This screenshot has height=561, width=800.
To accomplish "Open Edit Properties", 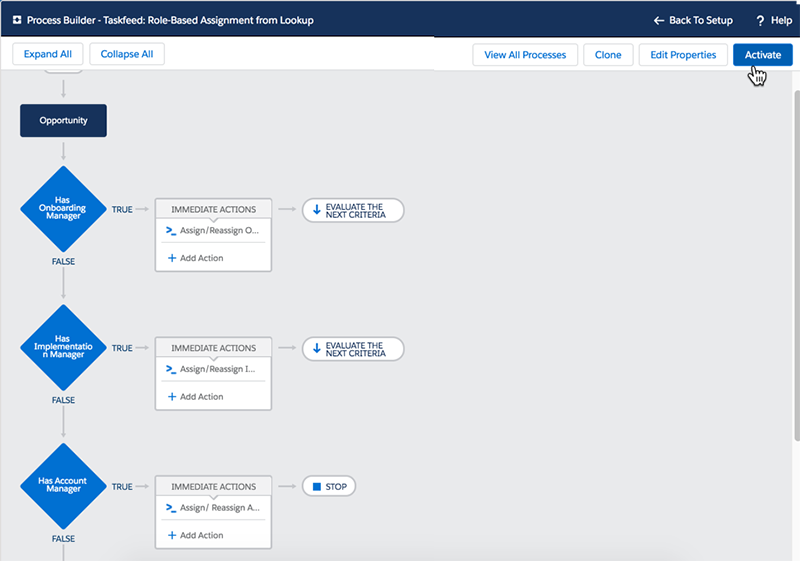I will coord(684,55).
